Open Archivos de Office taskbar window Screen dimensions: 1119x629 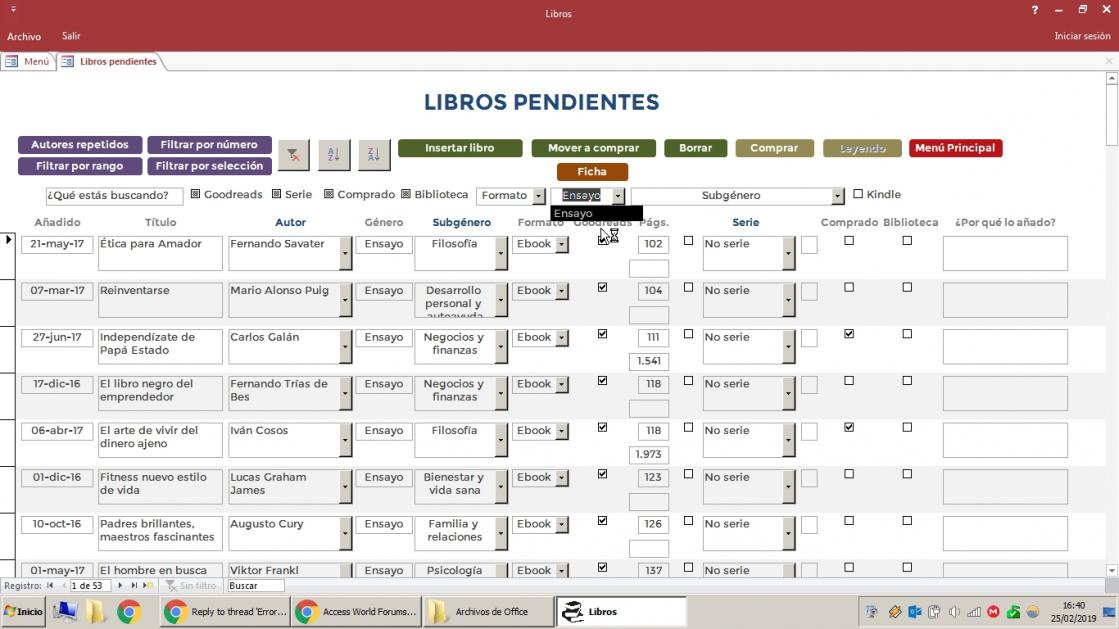coord(488,612)
